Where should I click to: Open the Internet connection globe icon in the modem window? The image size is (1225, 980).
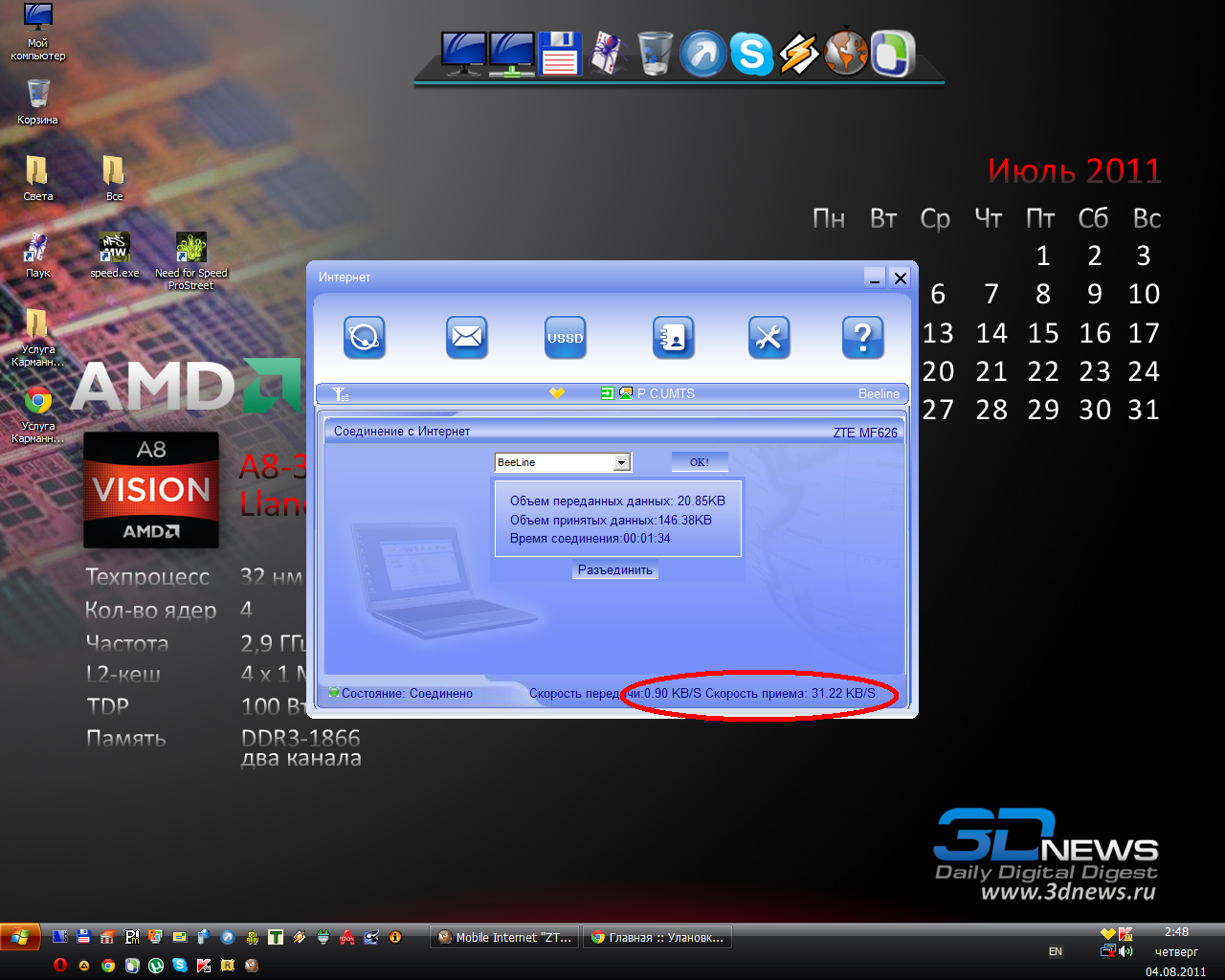(365, 337)
